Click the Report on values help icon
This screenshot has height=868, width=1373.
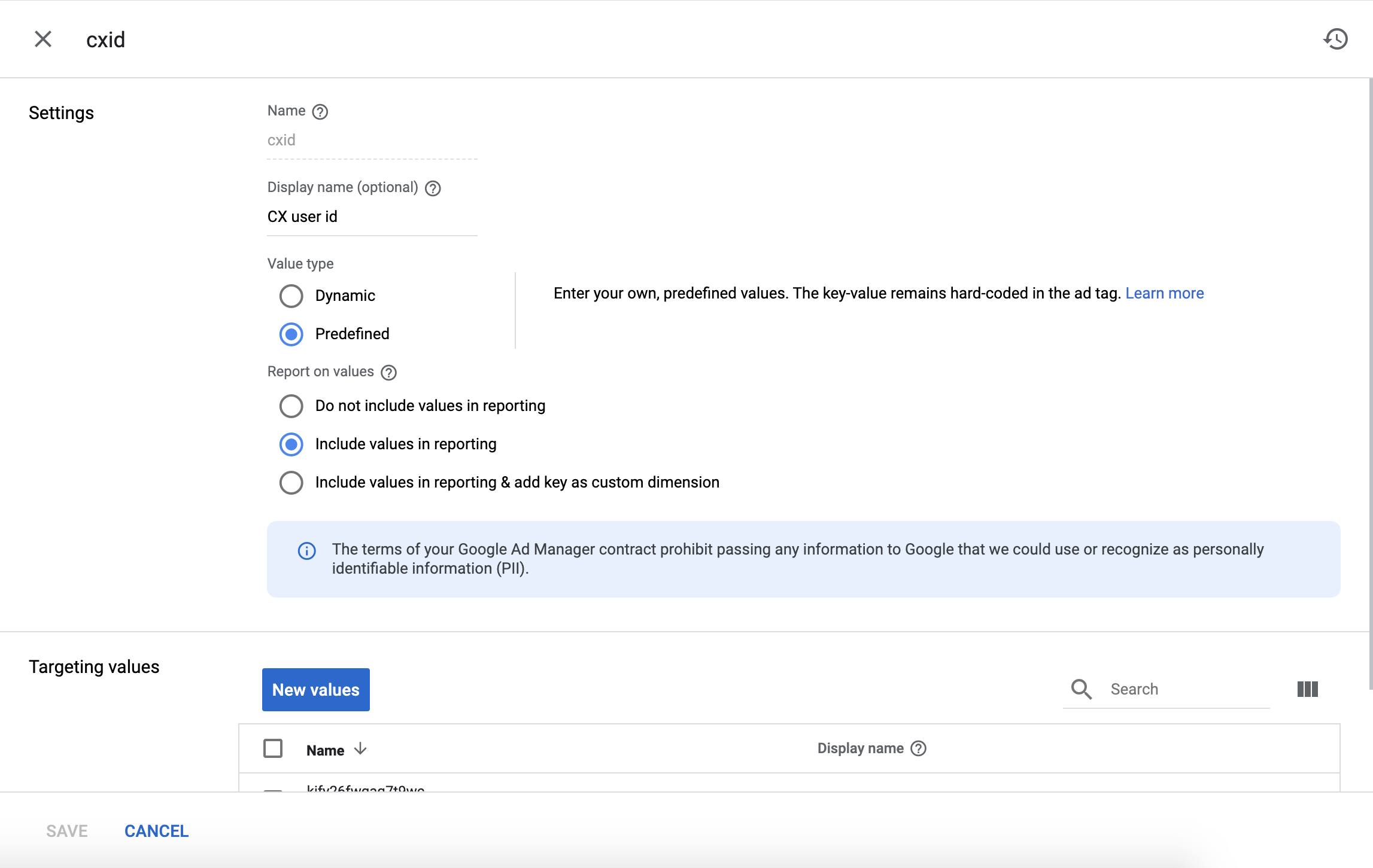point(389,373)
